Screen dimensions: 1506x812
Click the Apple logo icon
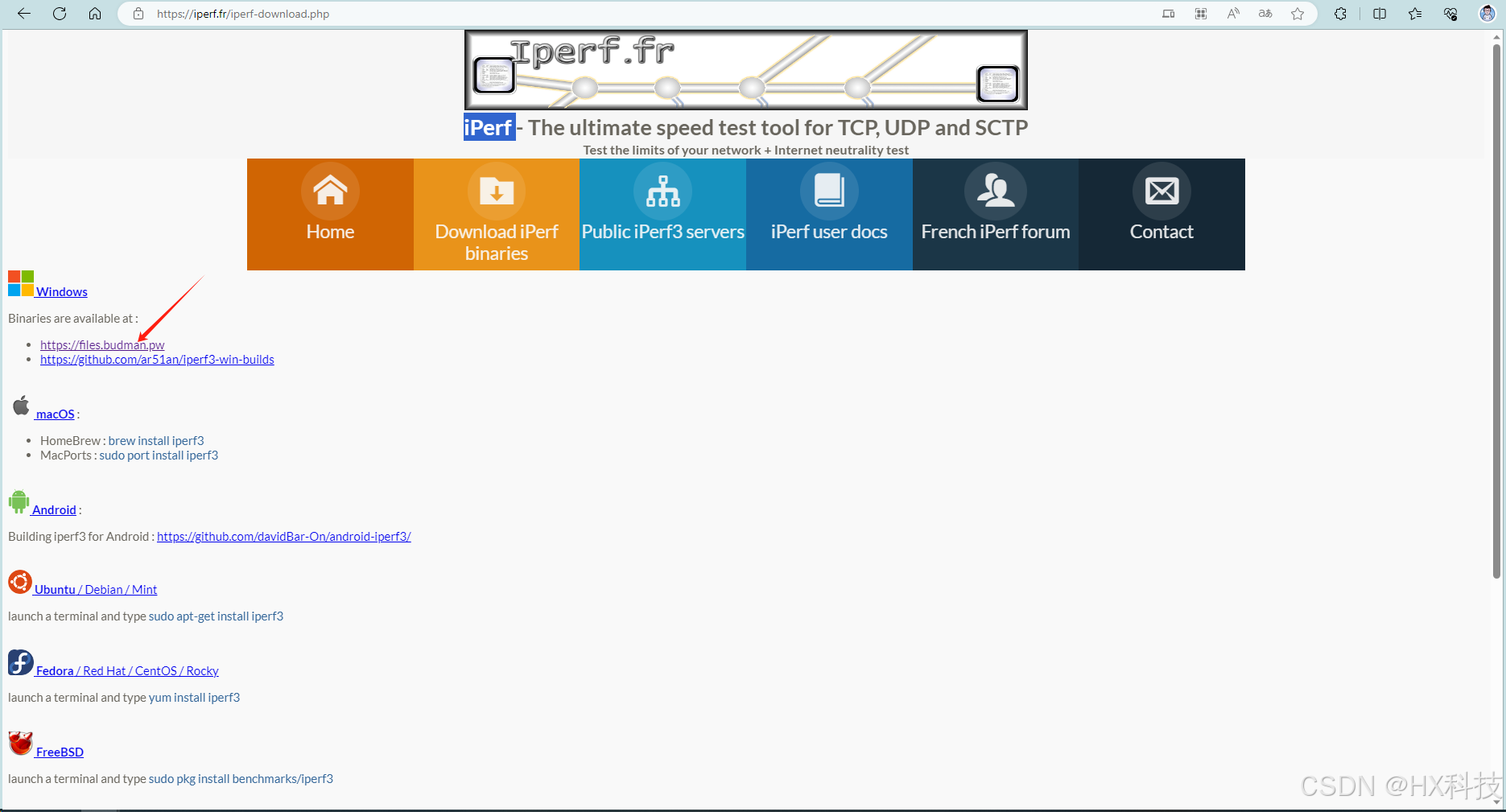tap(21, 406)
